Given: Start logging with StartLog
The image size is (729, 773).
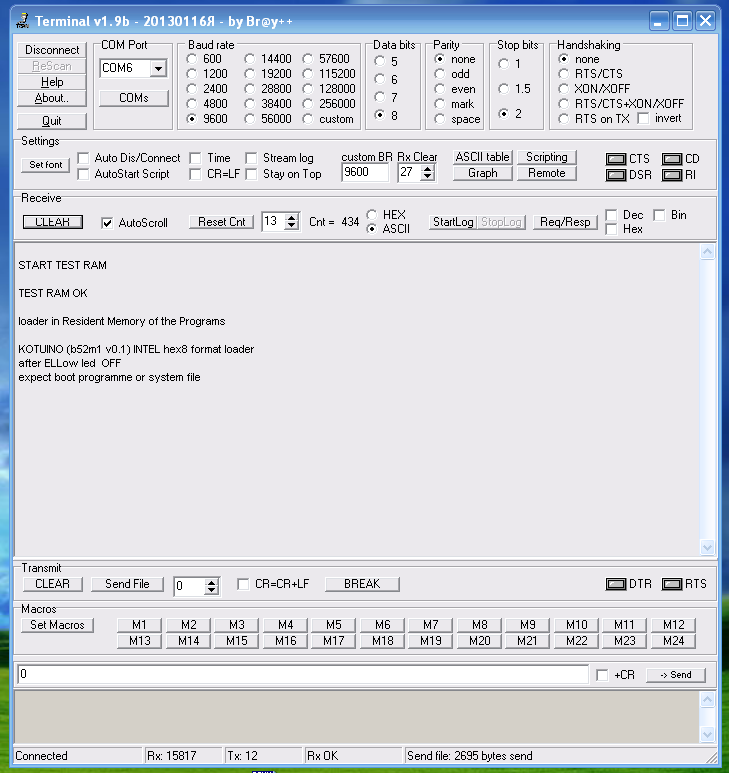Looking at the screenshot, I should click(x=452, y=222).
